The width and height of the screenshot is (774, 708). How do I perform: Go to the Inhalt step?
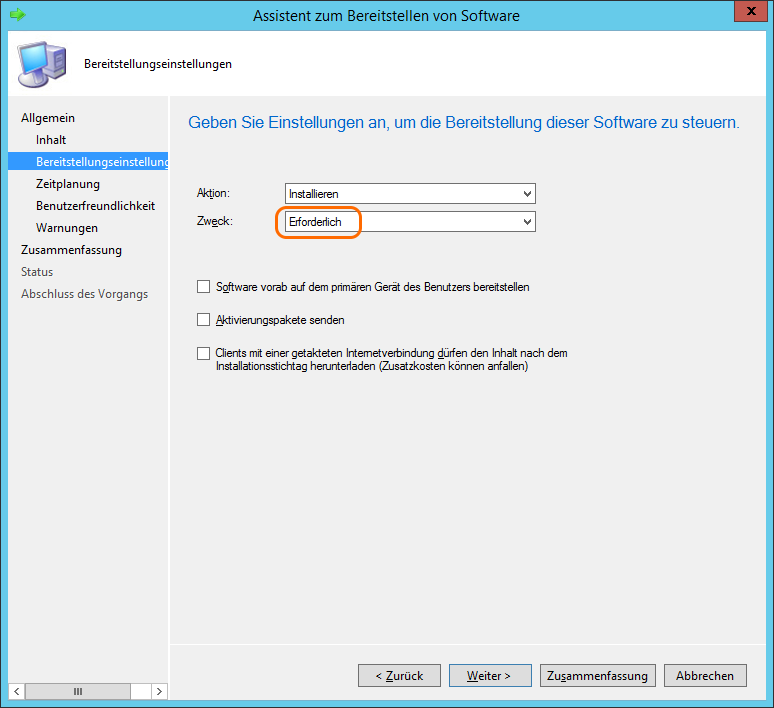point(51,140)
